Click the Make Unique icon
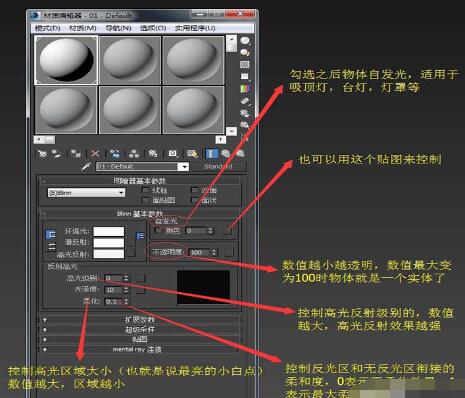465x398 pixels. coord(134,154)
